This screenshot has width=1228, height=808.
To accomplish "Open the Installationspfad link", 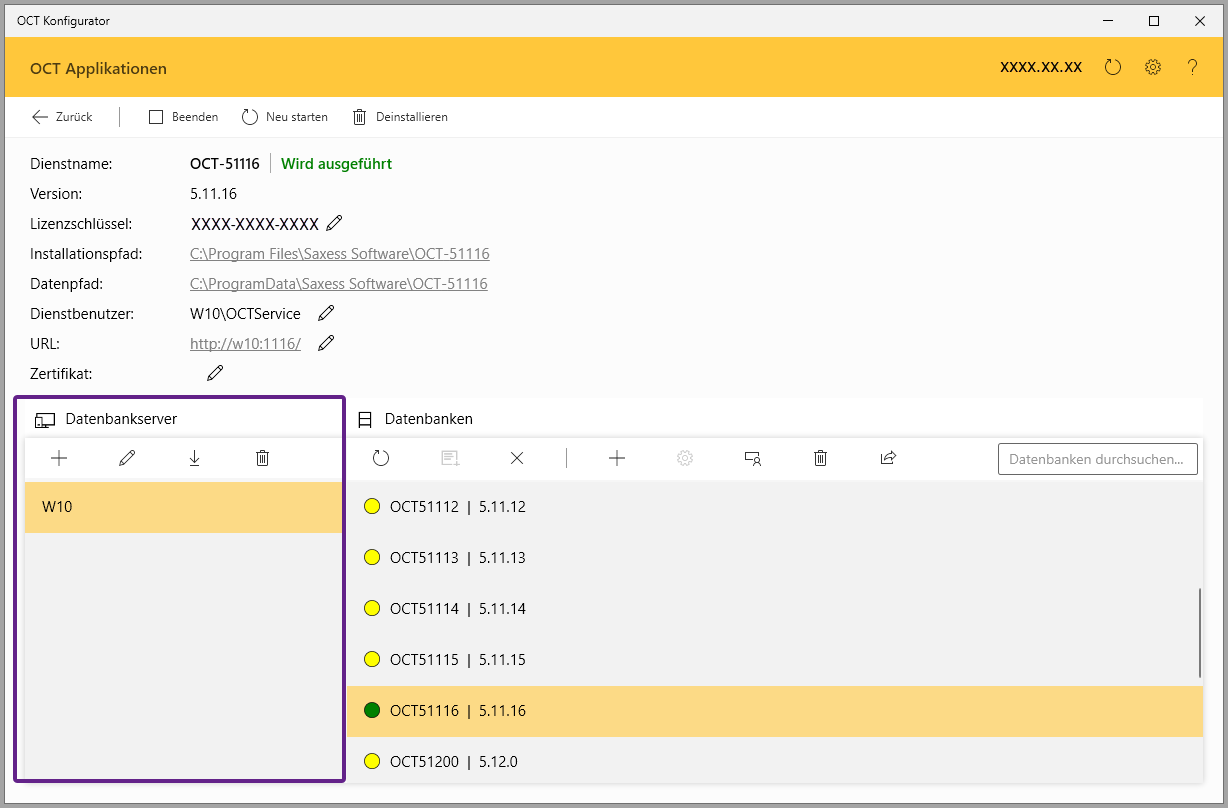I will (339, 254).
